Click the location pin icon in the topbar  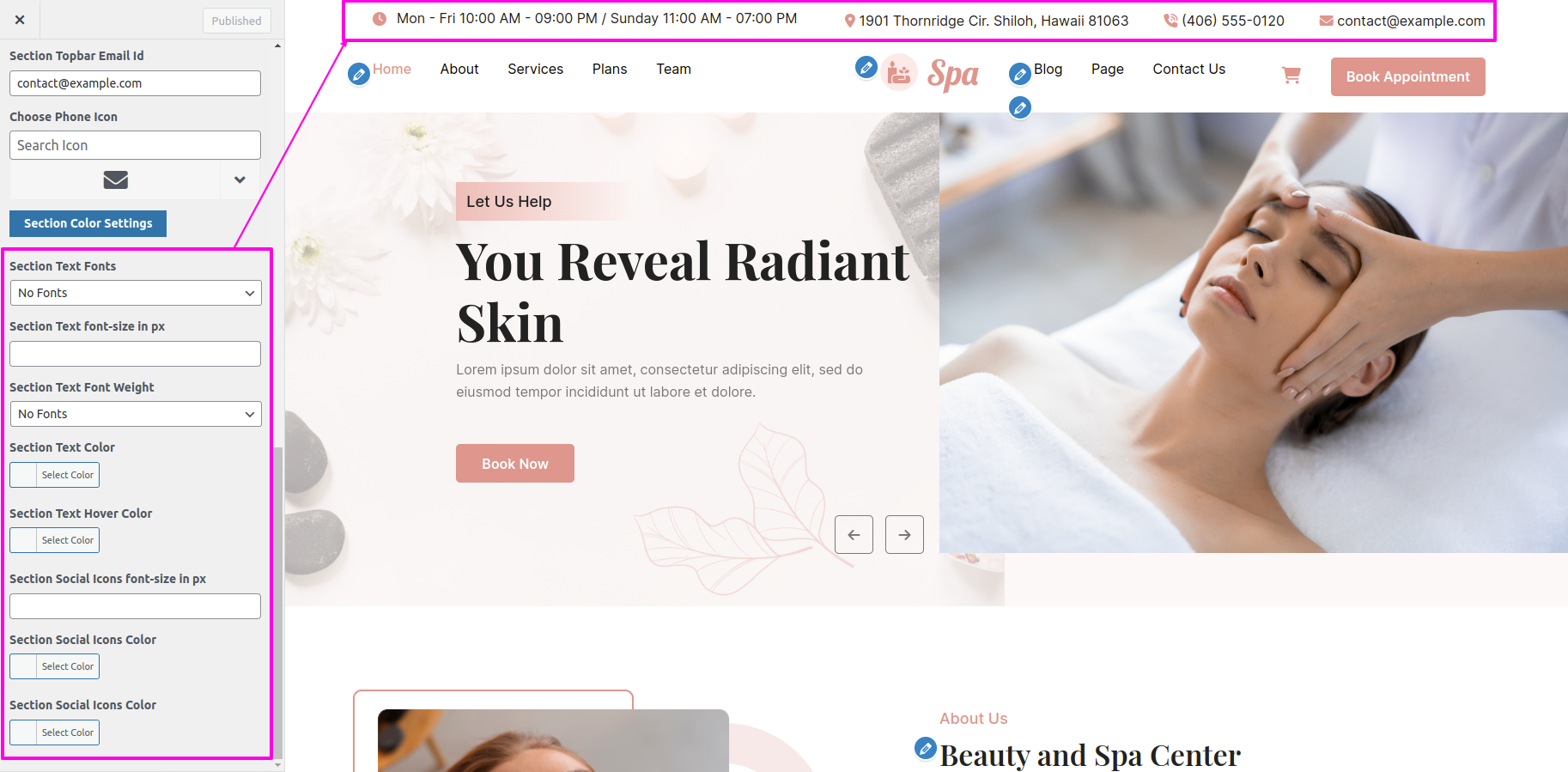(849, 21)
